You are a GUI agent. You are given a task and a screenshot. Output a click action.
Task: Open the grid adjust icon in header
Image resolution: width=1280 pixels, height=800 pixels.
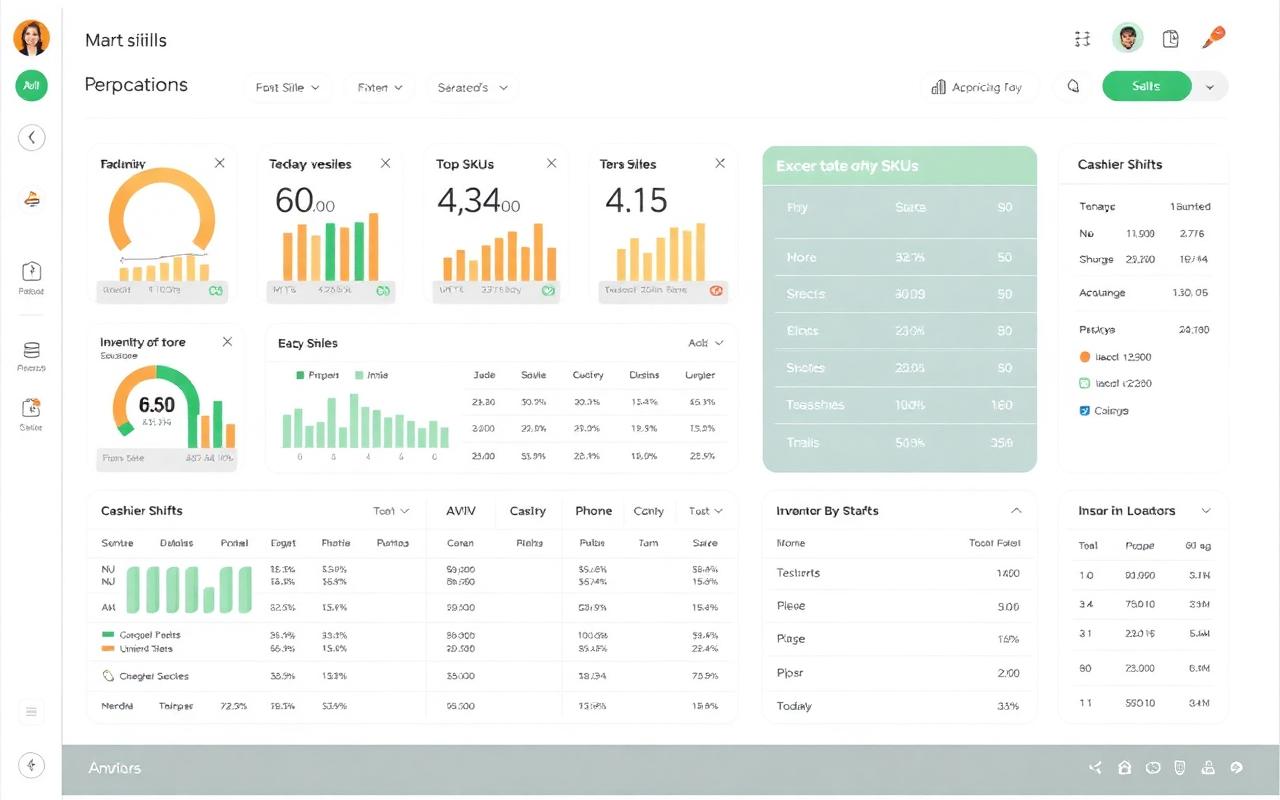click(x=1082, y=39)
